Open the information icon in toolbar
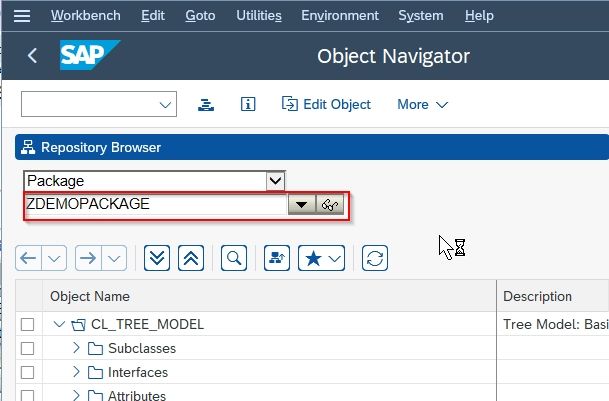Viewport: 609px width, 401px height. pos(248,105)
